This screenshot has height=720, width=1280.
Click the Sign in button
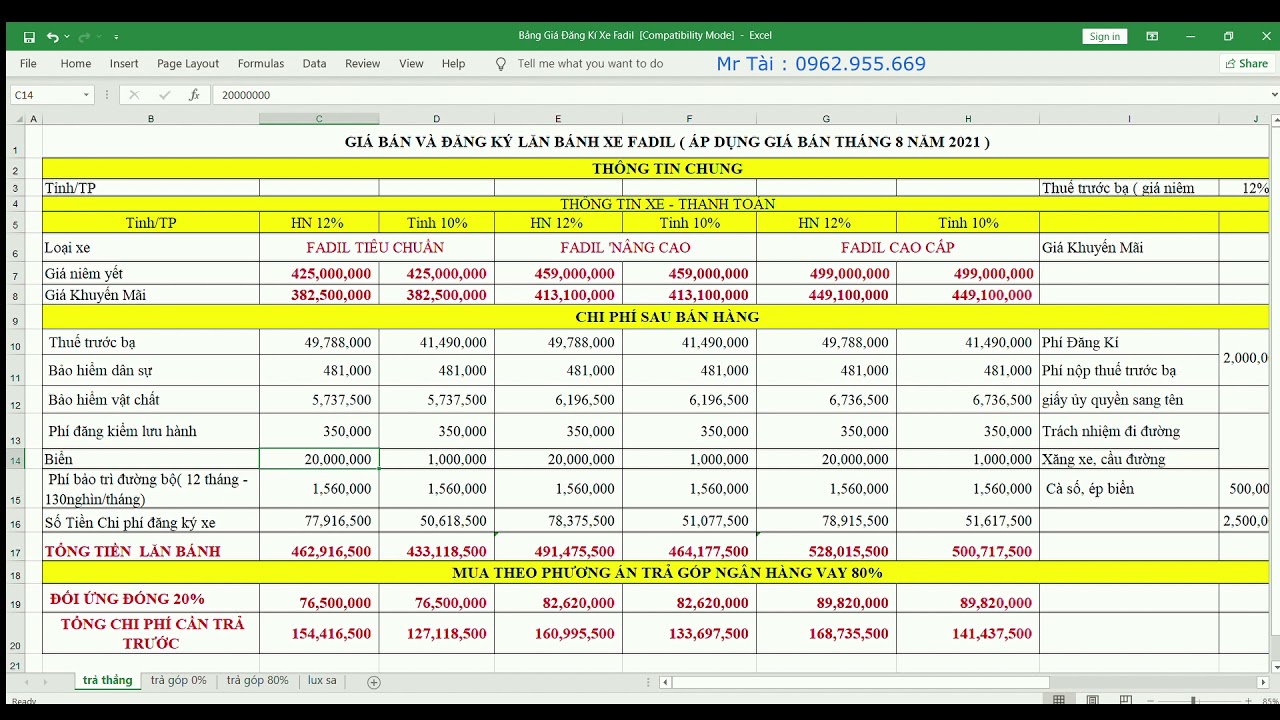tap(1104, 36)
